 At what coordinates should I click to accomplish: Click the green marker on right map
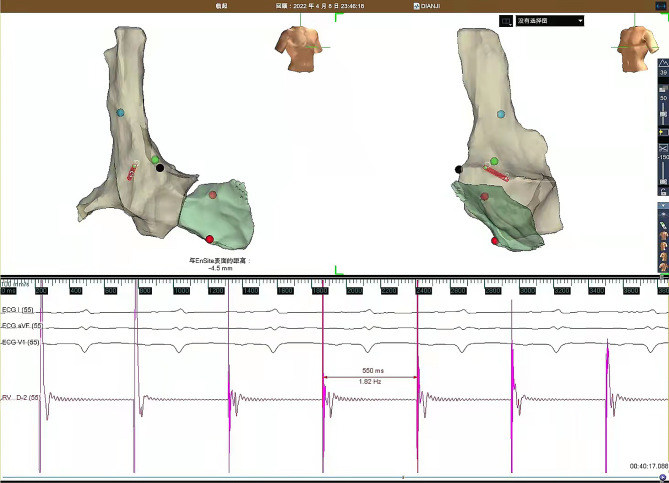point(494,161)
